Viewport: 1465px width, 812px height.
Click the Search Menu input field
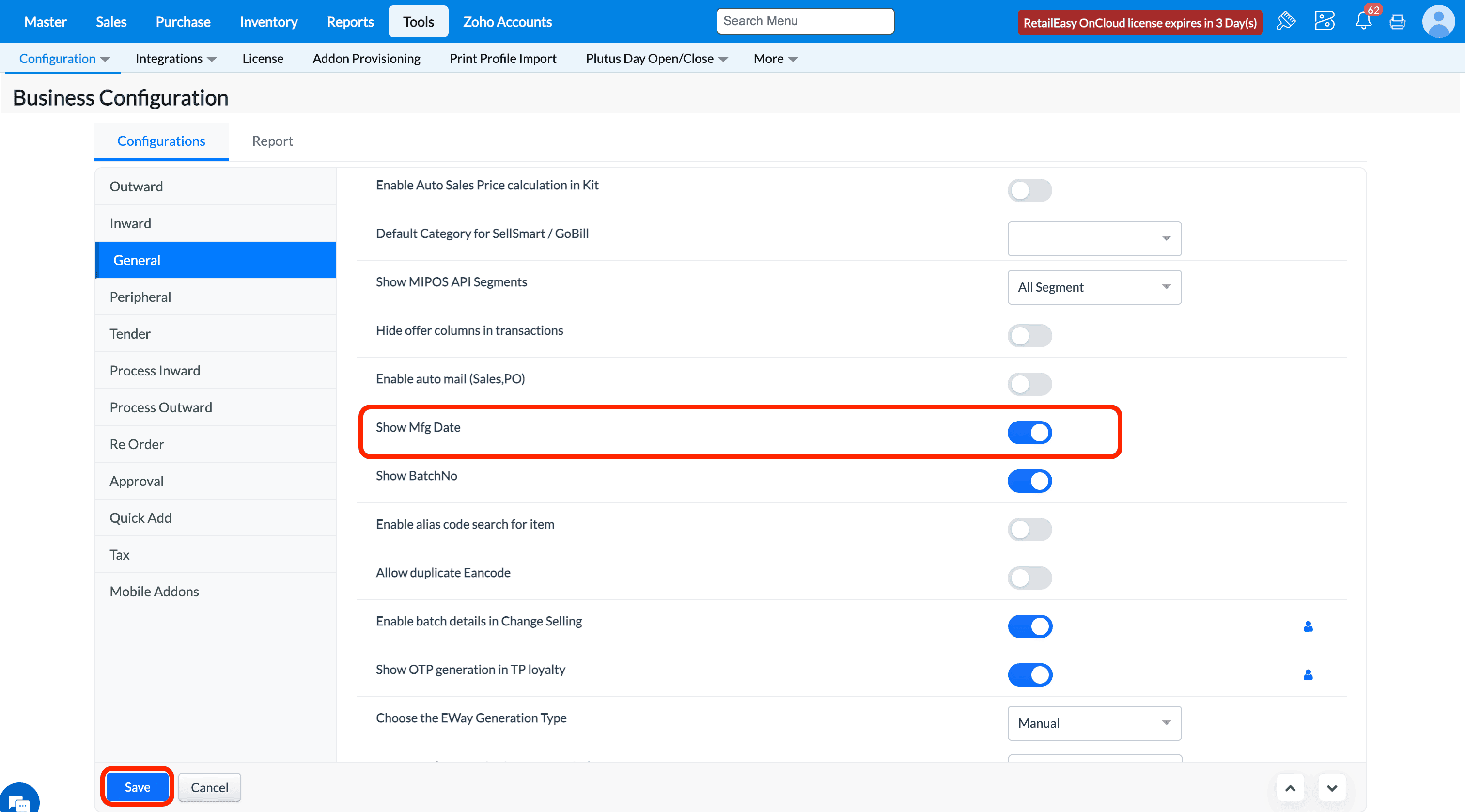(x=805, y=21)
